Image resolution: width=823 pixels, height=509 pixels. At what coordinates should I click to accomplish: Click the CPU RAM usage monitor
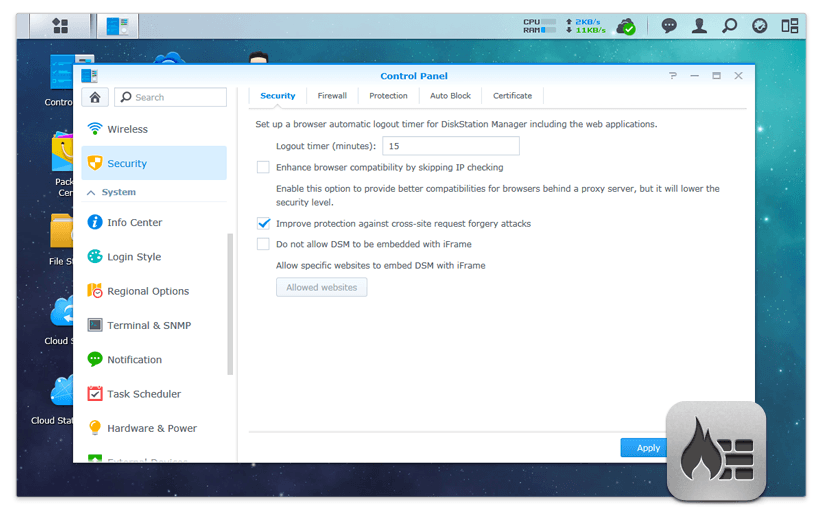(x=539, y=26)
